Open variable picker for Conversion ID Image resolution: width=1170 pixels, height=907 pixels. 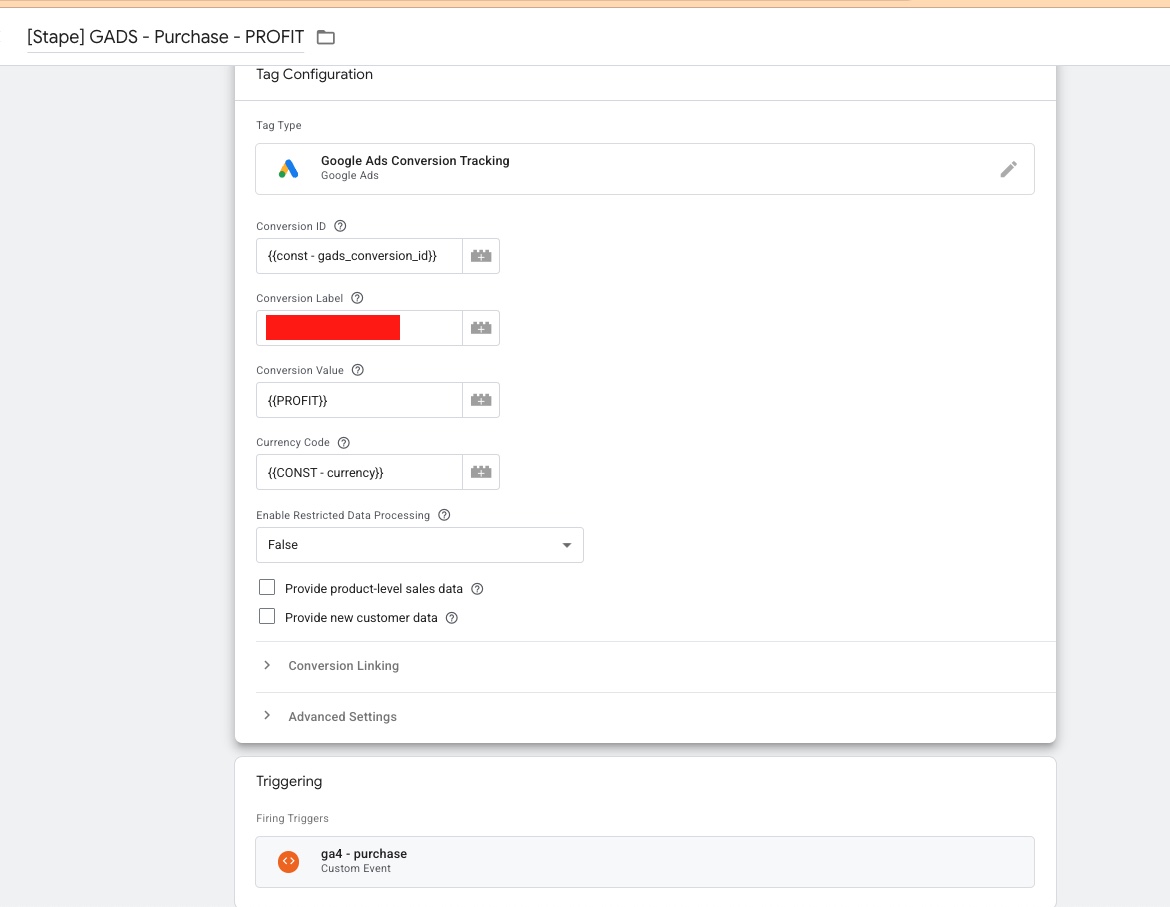tap(481, 256)
